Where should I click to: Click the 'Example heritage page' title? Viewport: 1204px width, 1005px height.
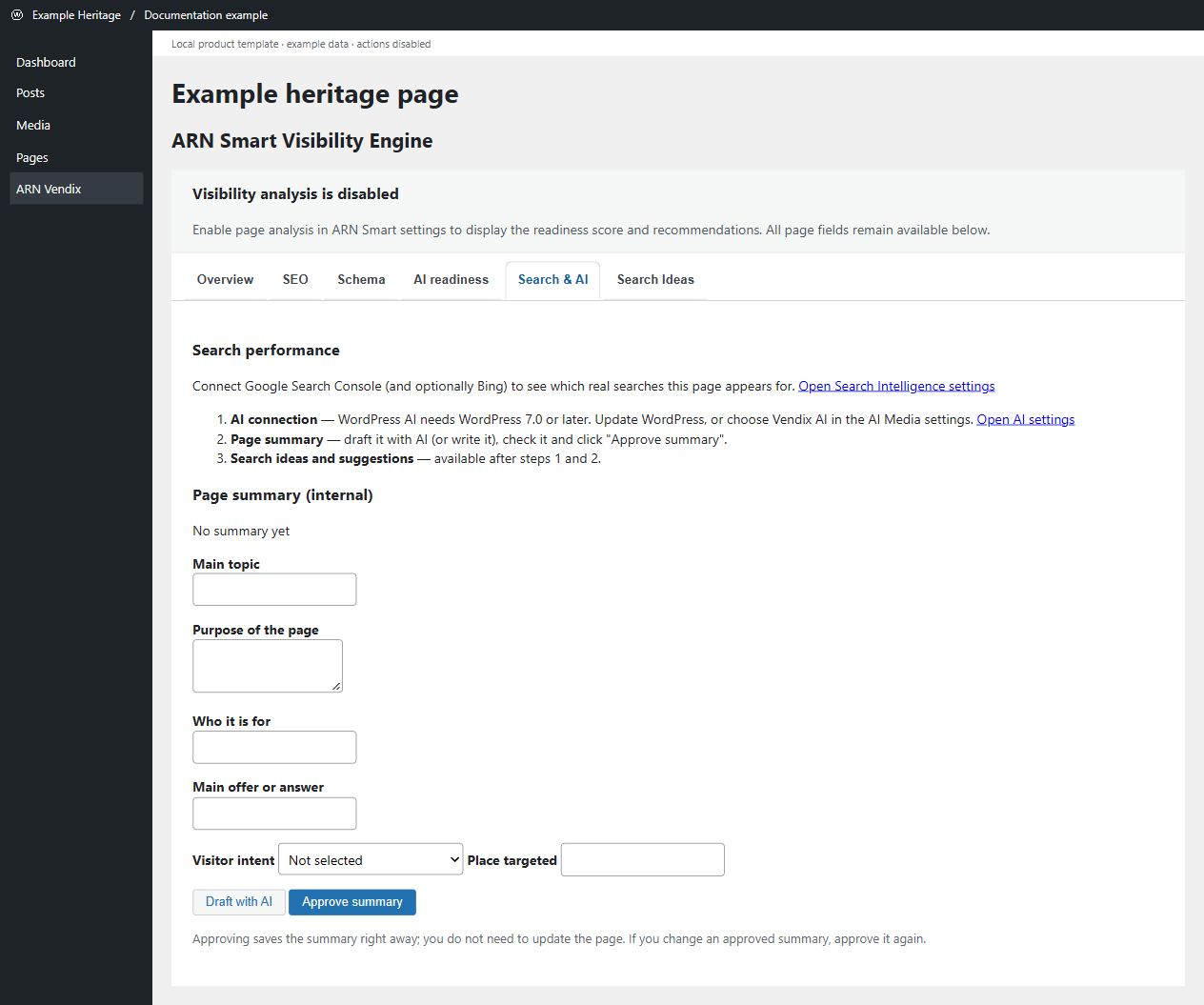[315, 93]
